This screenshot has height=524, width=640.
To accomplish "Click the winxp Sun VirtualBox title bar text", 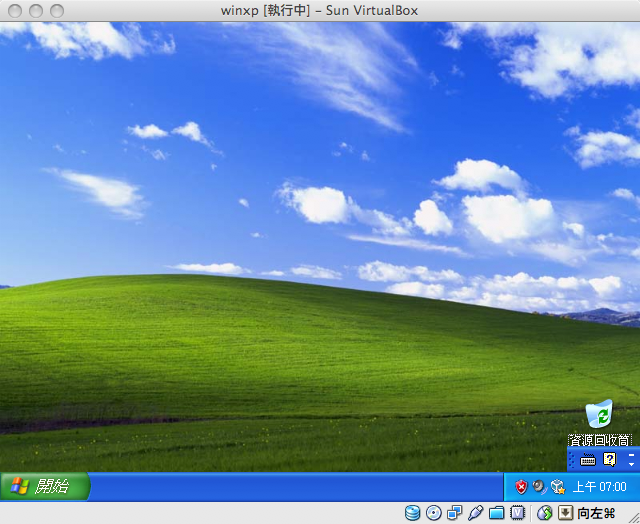I will pos(320,11).
